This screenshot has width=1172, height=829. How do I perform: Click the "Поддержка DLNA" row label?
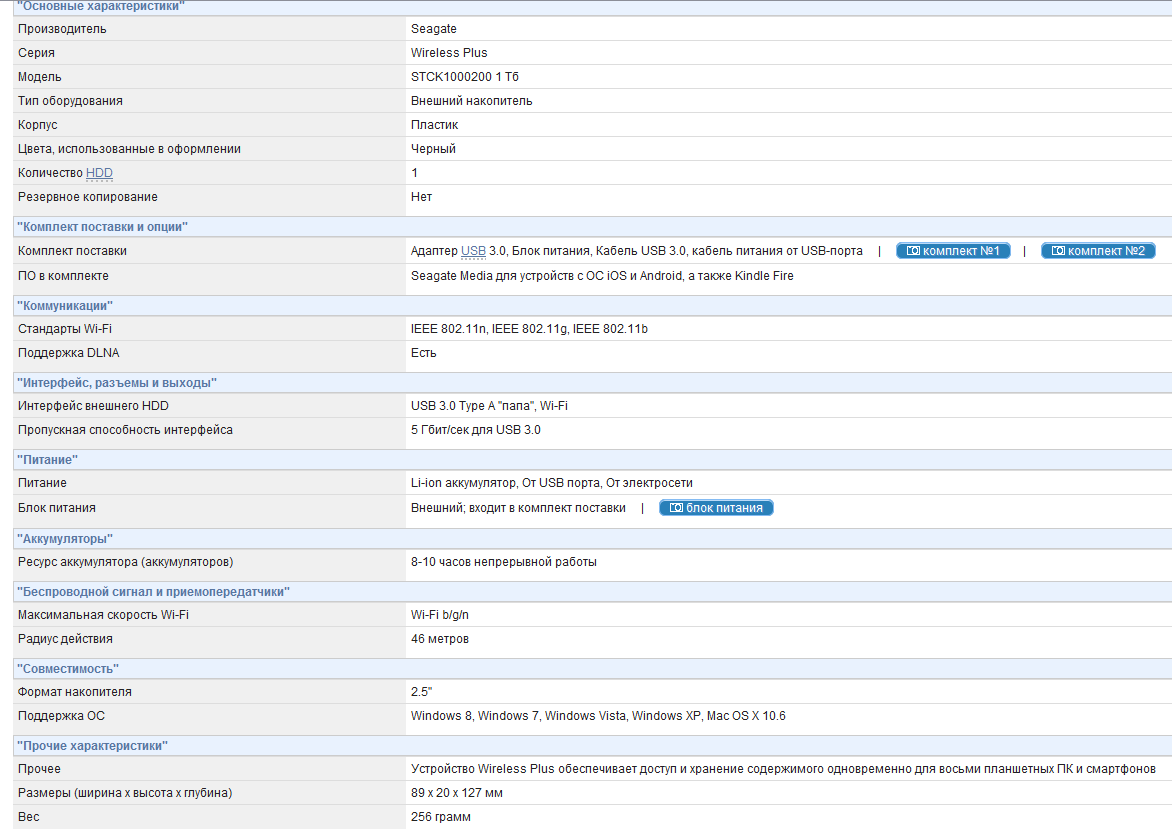(x=68, y=353)
